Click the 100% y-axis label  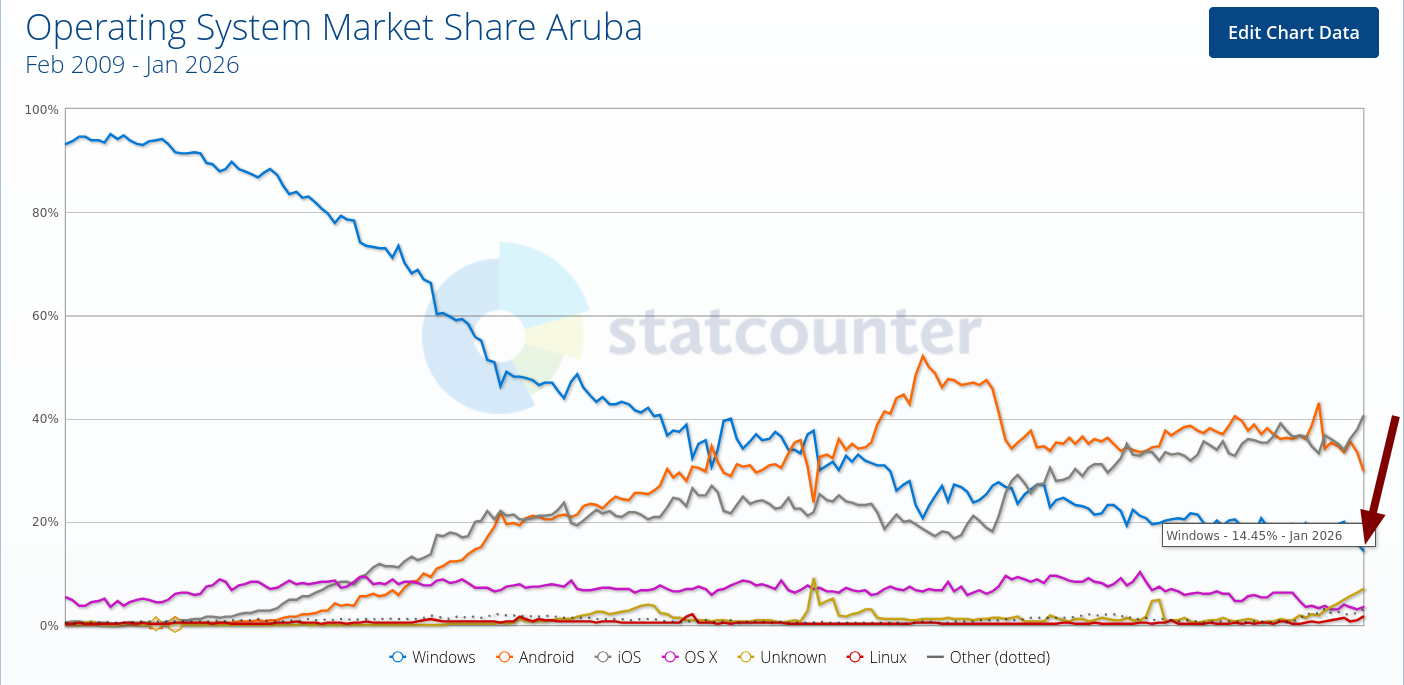click(x=41, y=109)
